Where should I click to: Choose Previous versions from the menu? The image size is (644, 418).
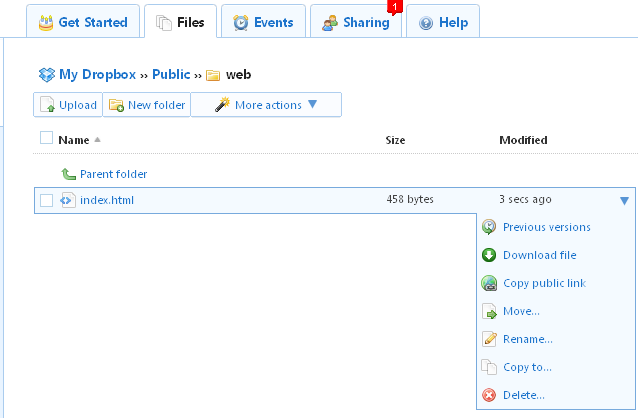click(x=547, y=227)
